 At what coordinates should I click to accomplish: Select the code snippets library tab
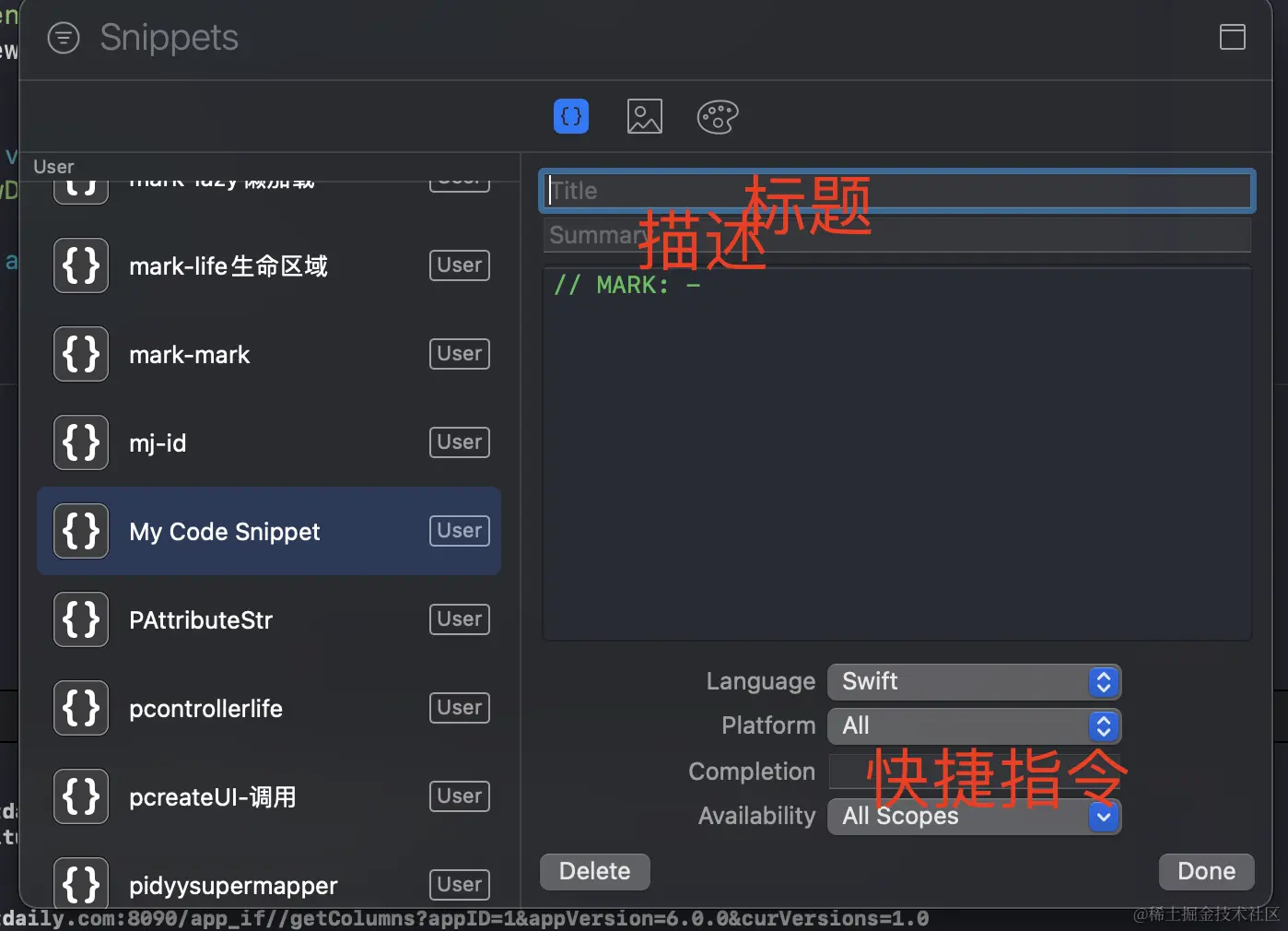571,116
